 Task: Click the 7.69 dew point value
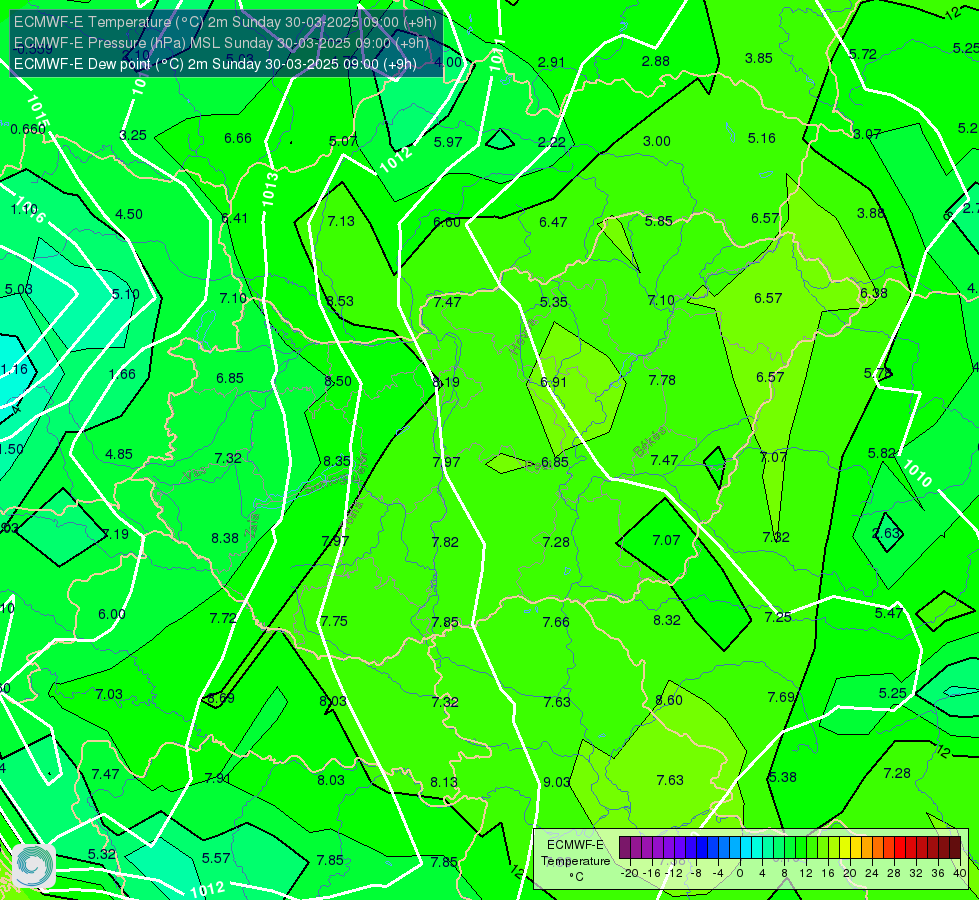coord(781,697)
